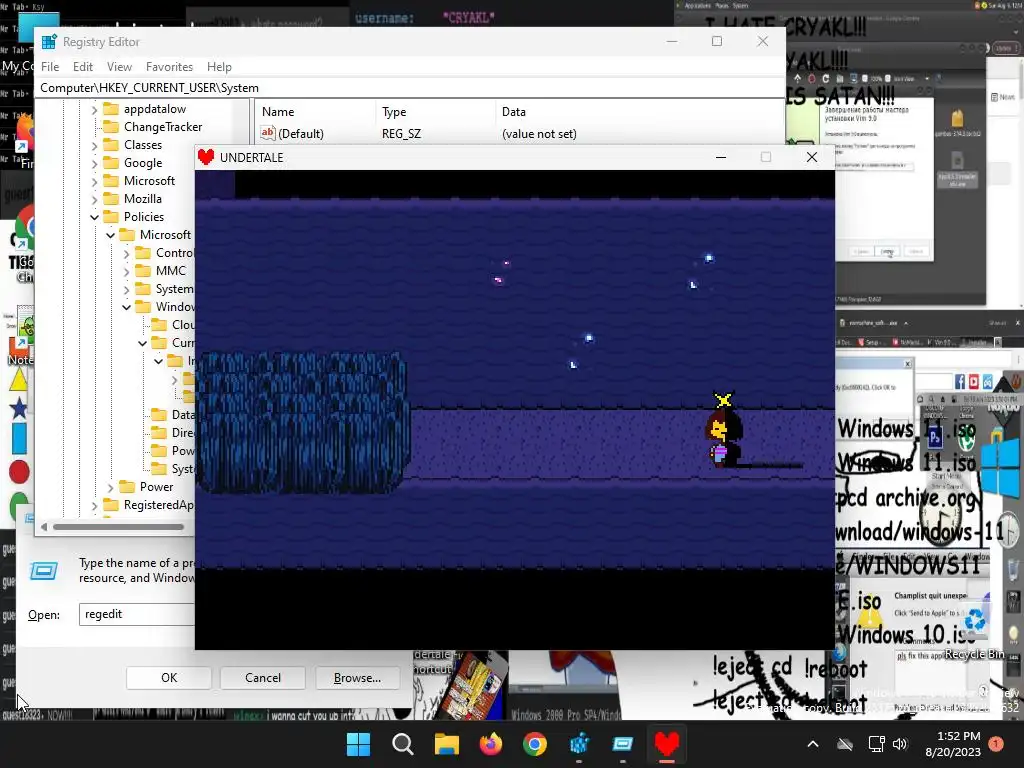Expand the Mozilla registry key

point(94,199)
